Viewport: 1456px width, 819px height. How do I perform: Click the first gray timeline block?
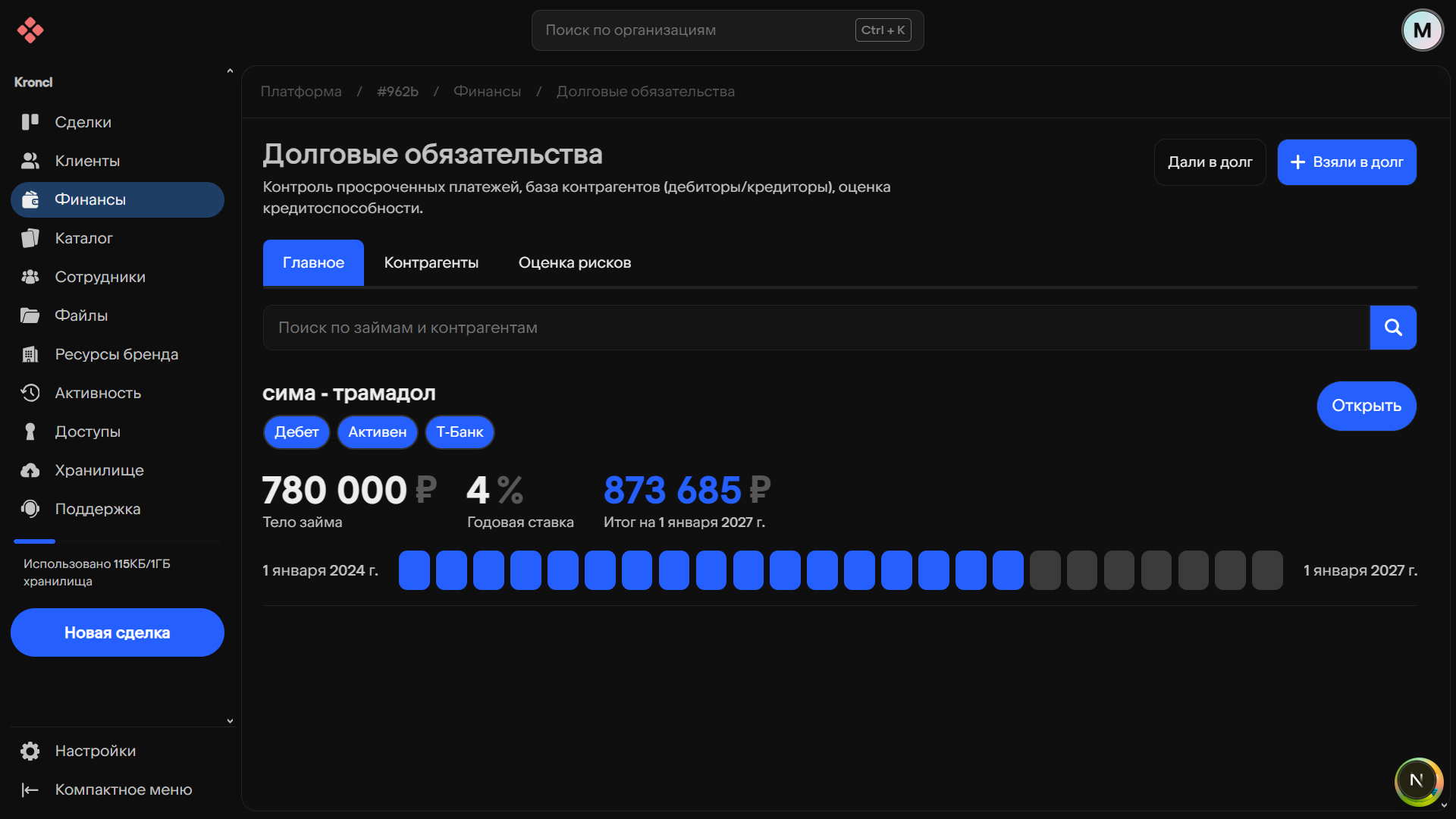click(x=1044, y=570)
